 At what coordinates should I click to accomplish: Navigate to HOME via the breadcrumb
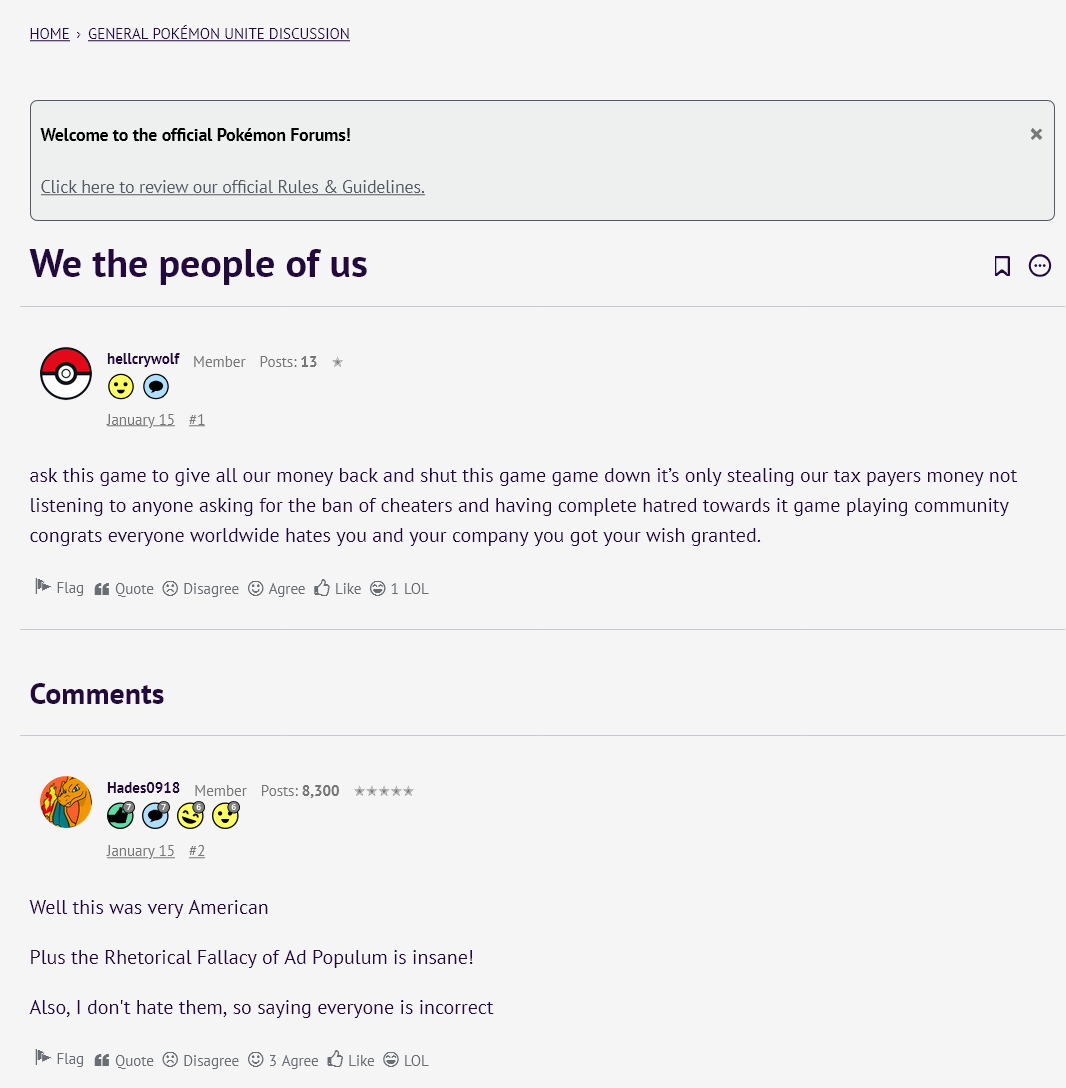tap(49, 33)
